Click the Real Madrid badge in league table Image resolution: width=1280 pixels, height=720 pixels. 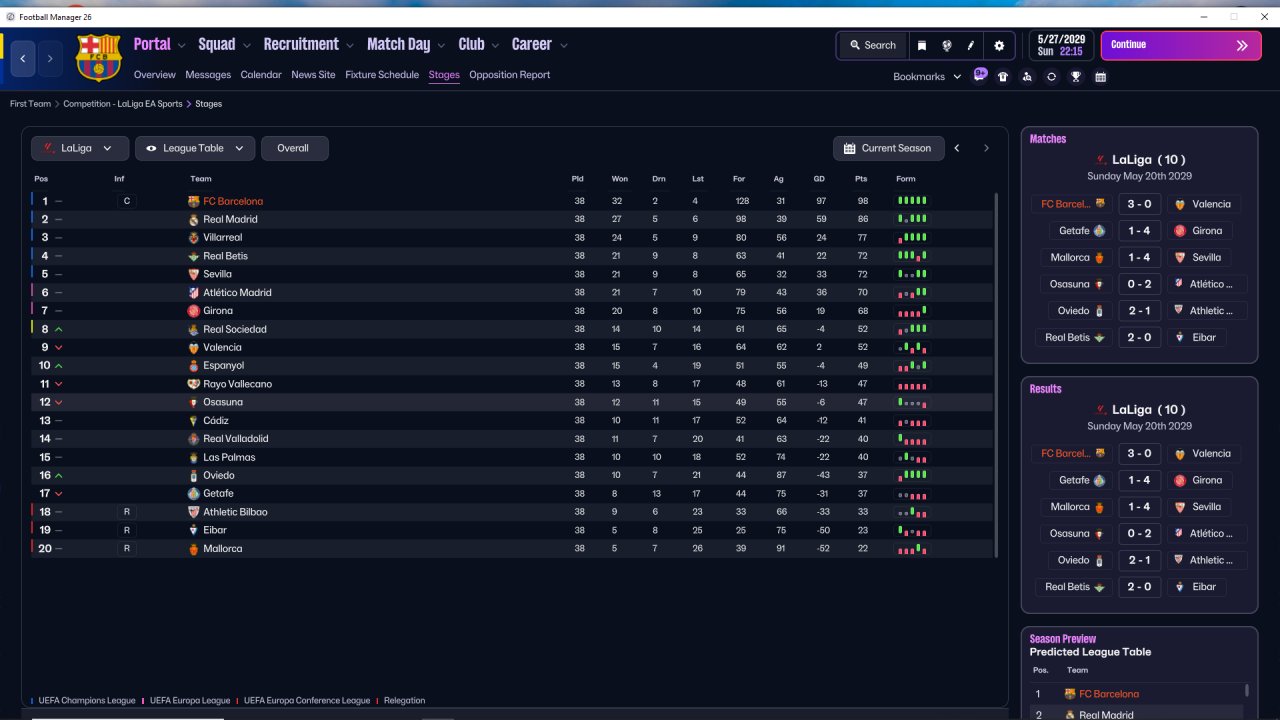point(194,220)
